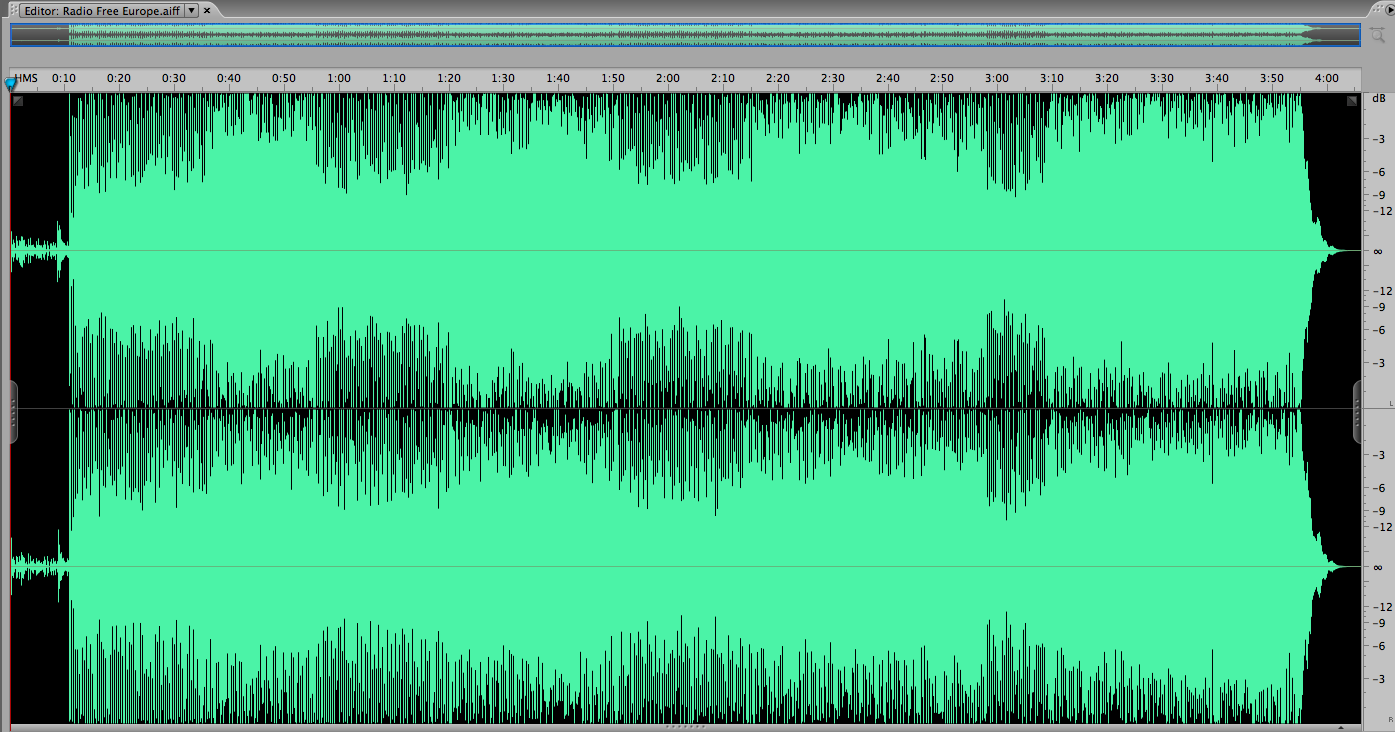The image size is (1395, 732).
Task: Click the ∞ mark on the right channel dB scale
Action: [x=1378, y=568]
